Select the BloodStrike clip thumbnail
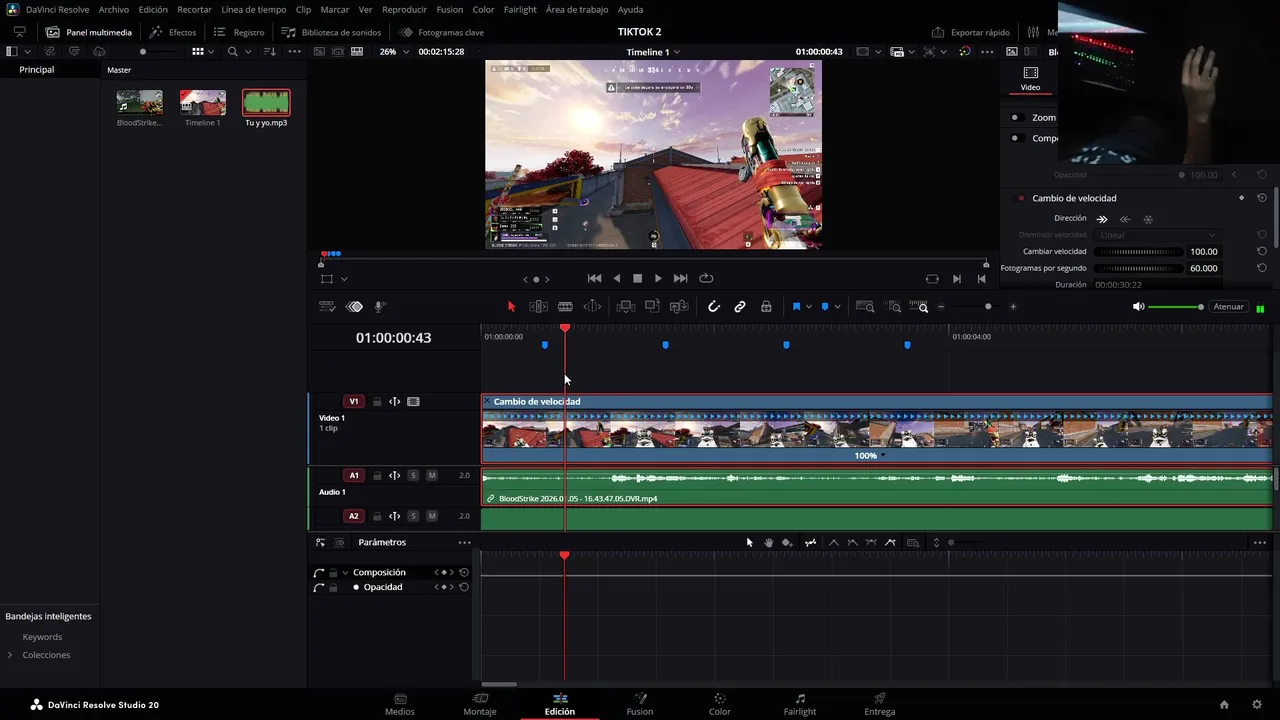1280x720 pixels. pos(139,102)
